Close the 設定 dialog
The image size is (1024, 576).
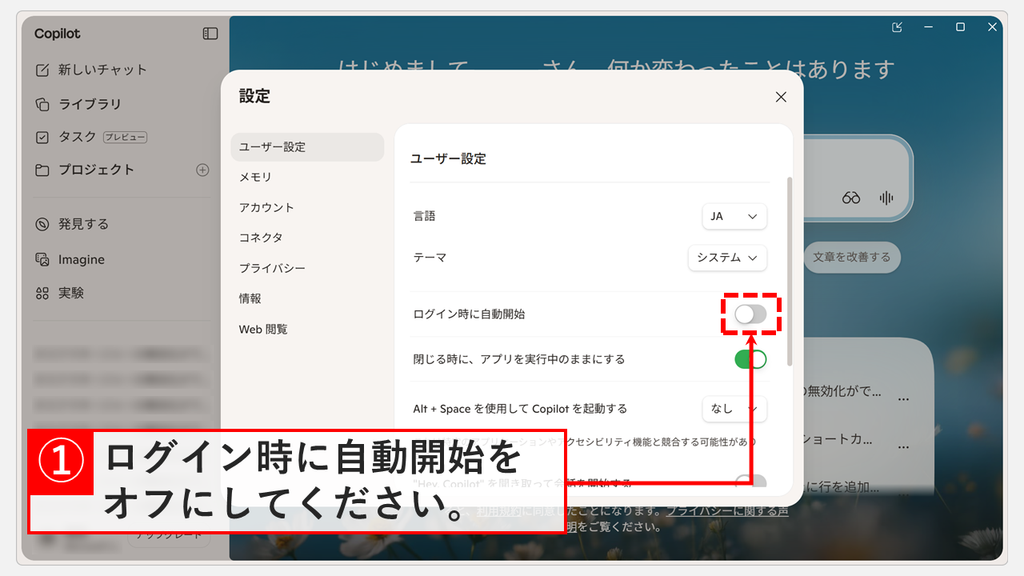(x=780, y=97)
